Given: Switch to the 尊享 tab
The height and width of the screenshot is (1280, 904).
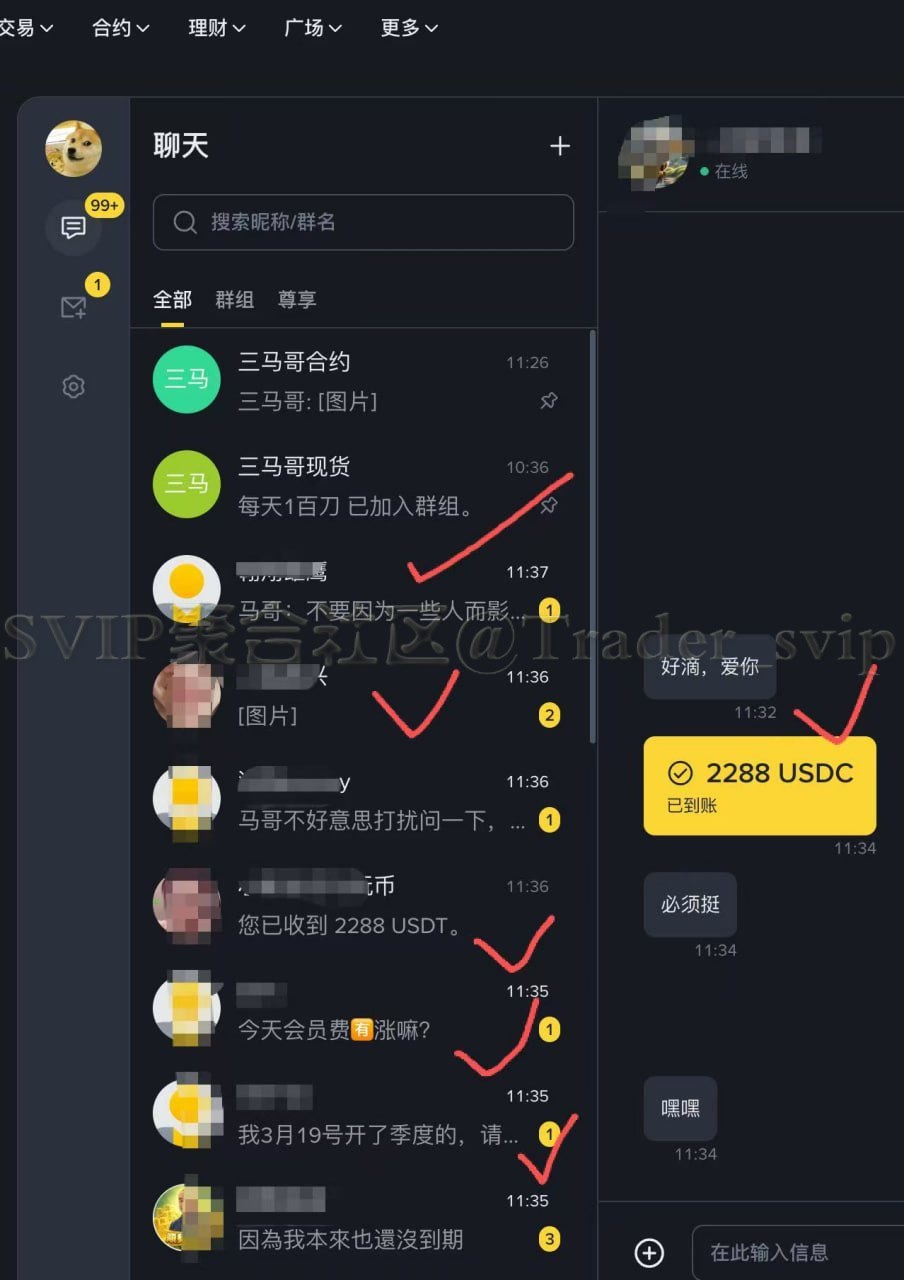Looking at the screenshot, I should (x=297, y=300).
